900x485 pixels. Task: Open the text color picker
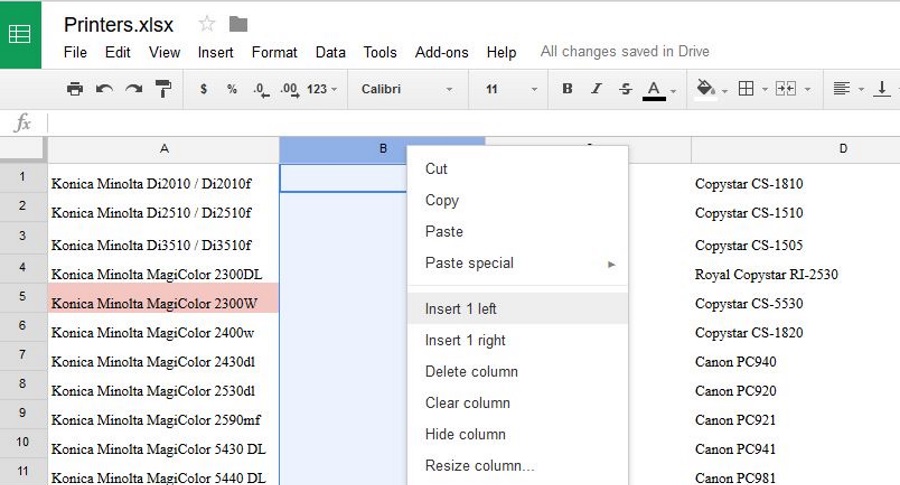tap(654, 90)
